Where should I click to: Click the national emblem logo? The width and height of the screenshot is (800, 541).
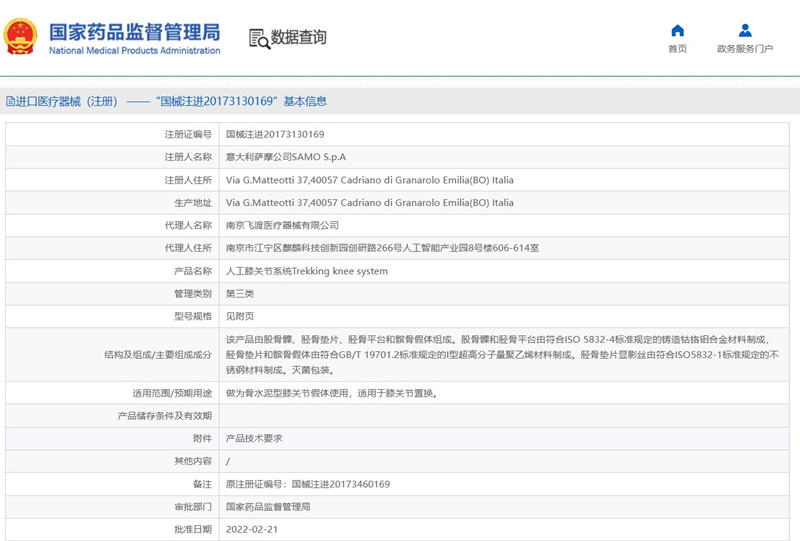21,36
